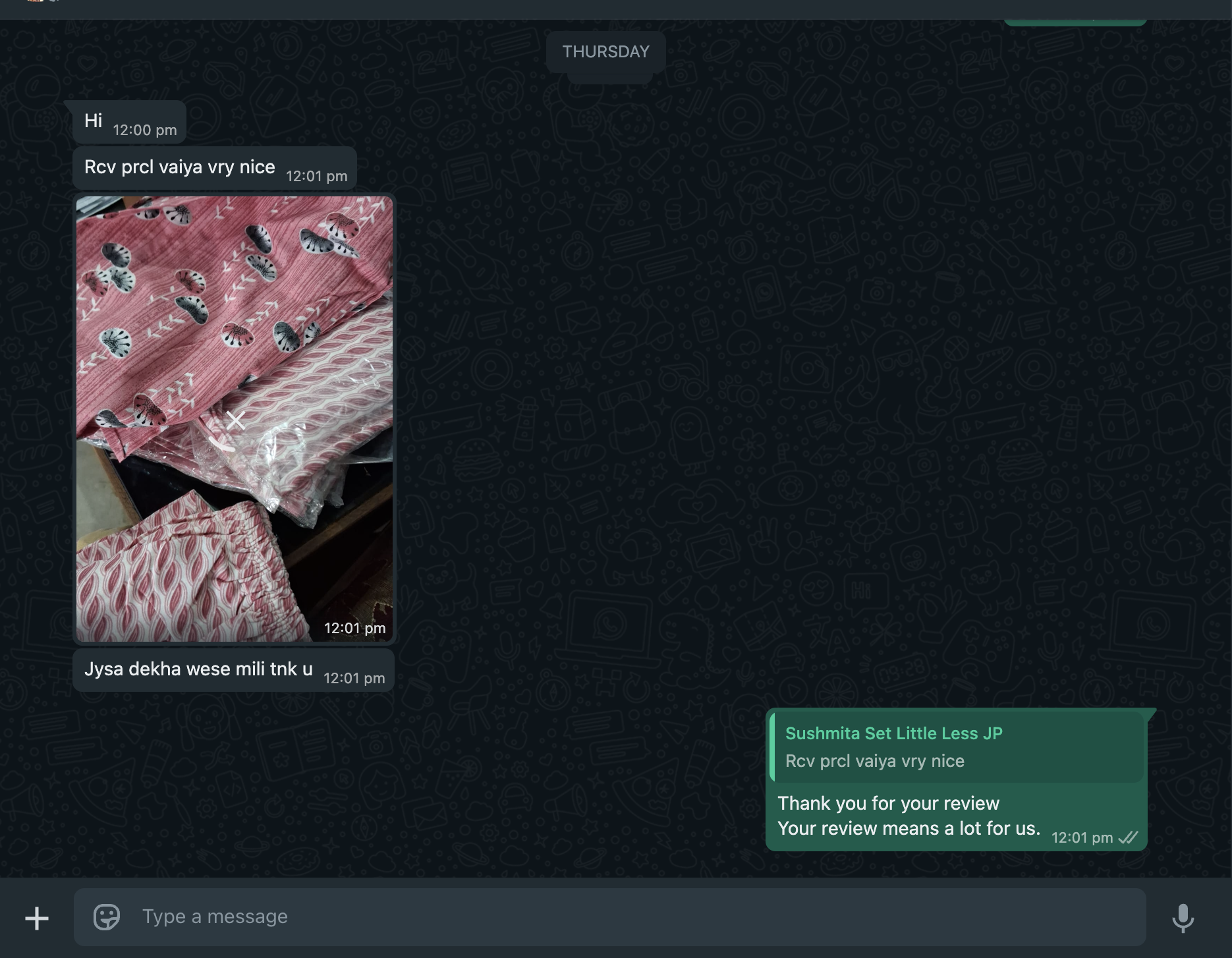Click timestamp beside Jysa dekha message
This screenshot has height=958, width=1232.
354,679
